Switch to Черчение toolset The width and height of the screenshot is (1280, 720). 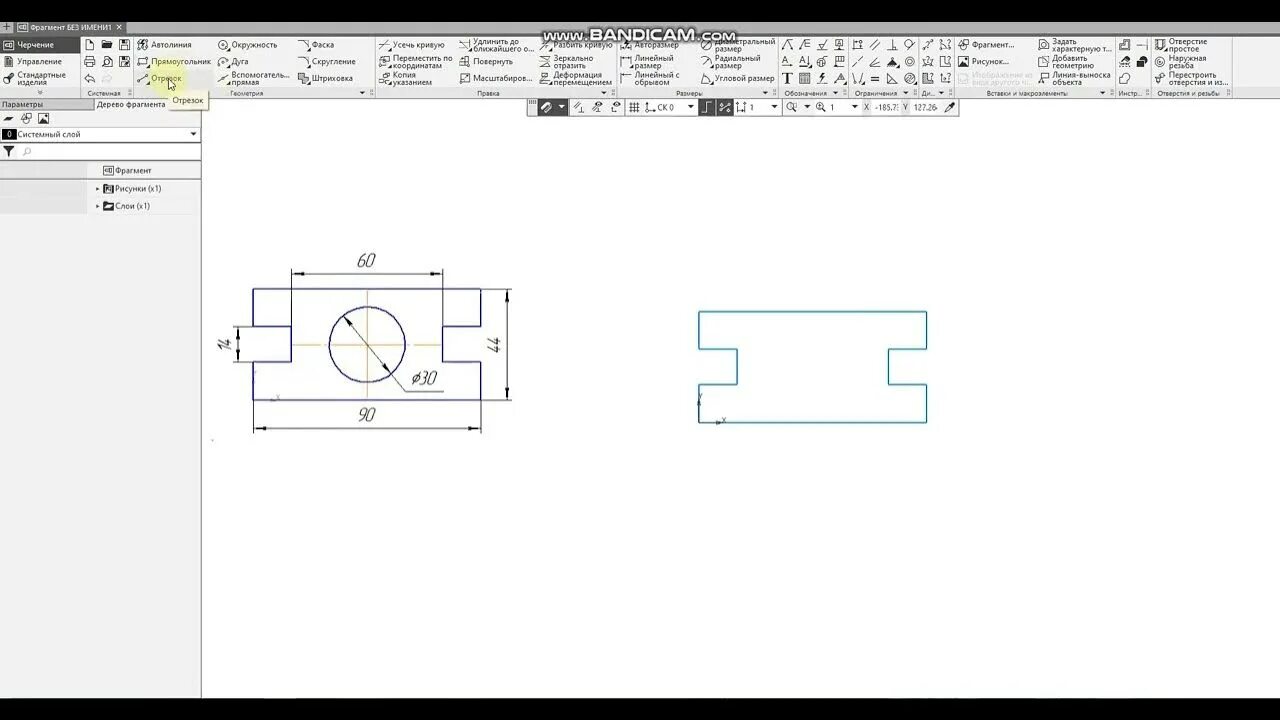point(38,45)
